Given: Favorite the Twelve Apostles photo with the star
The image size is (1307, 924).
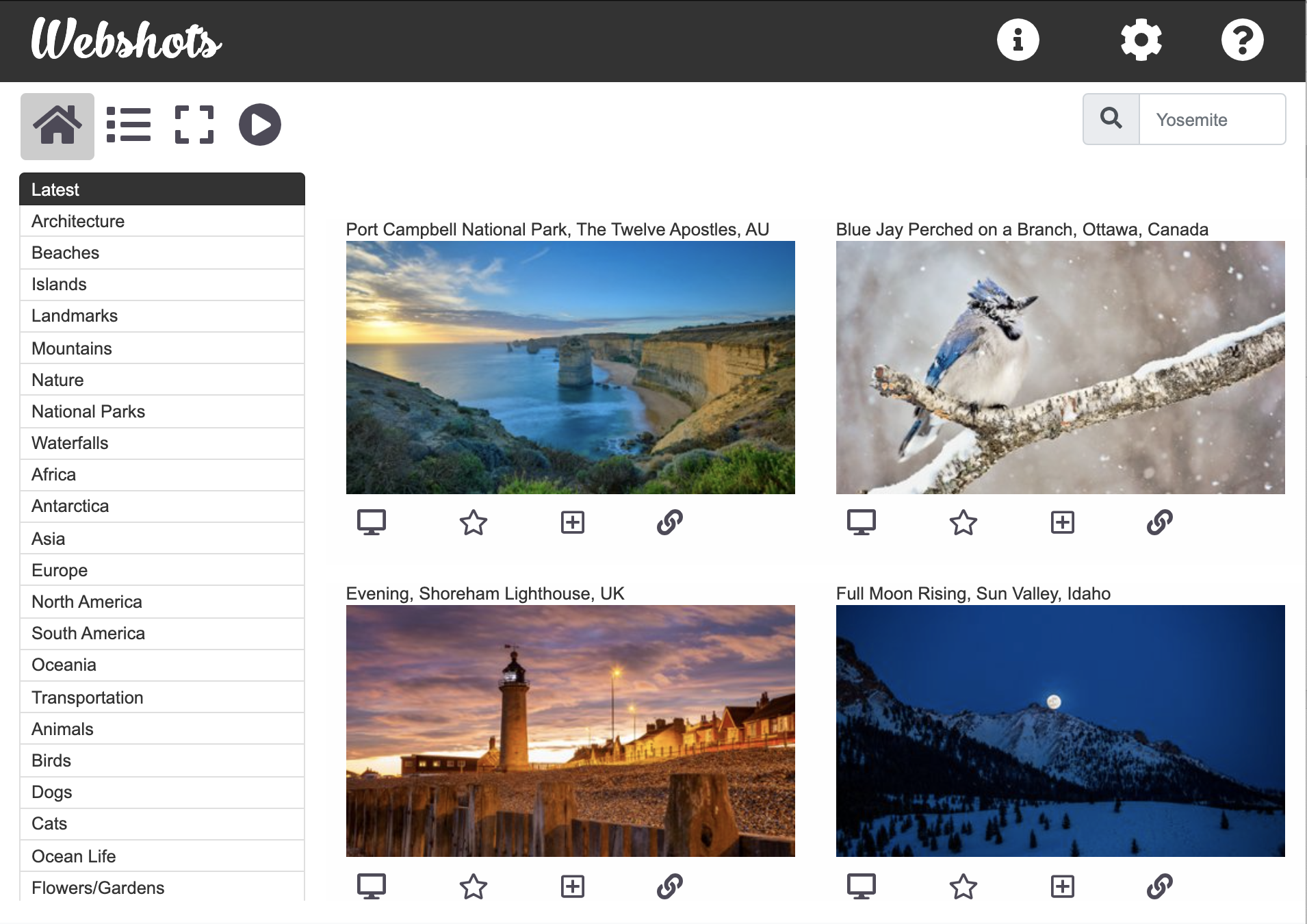Looking at the screenshot, I should click(473, 523).
